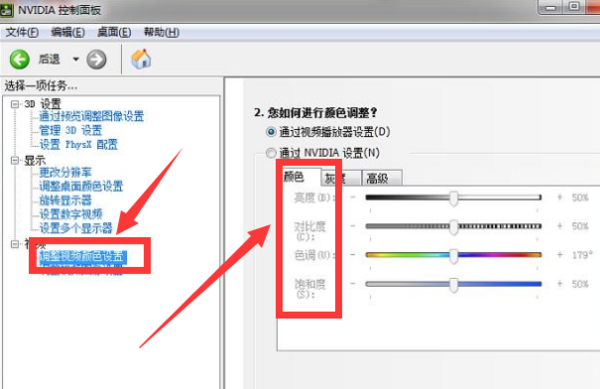Open 设置数字视频 link
Viewport: 600px width, 389px height.
71,214
